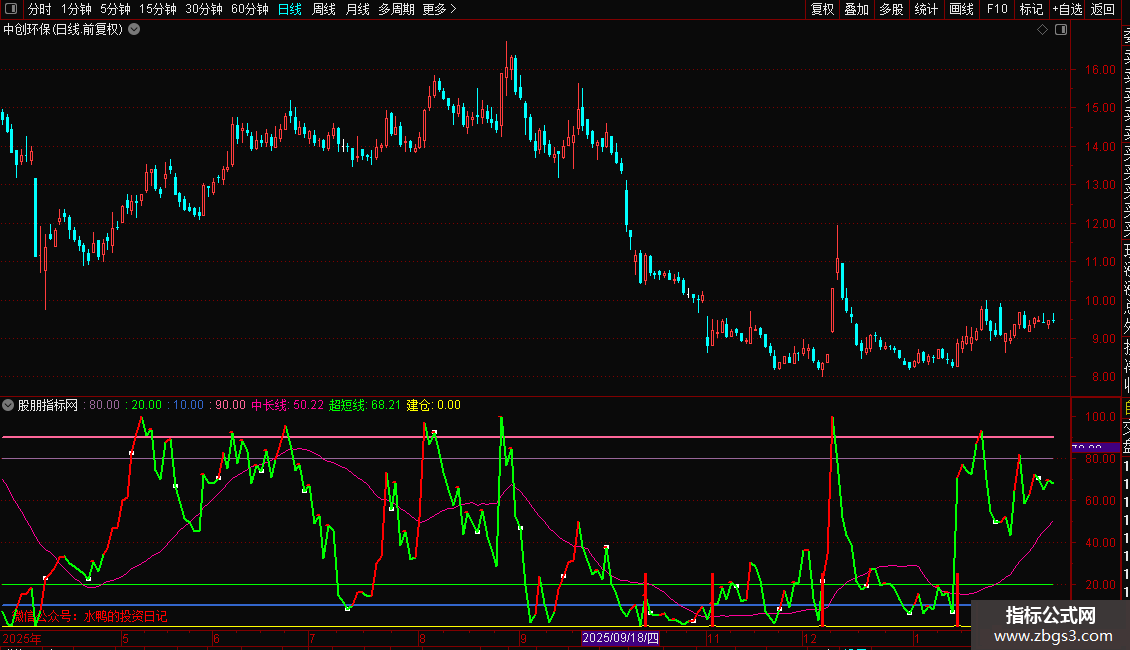The height and width of the screenshot is (650, 1130).
Task: Expand the 股朋指标网 indicator dropdown arrow
Action: tap(9, 405)
